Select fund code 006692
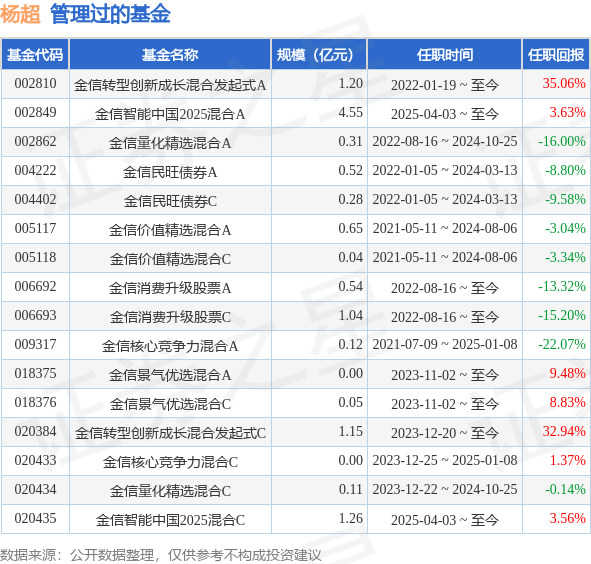Screen dimensions: 591x564 click(x=35, y=287)
